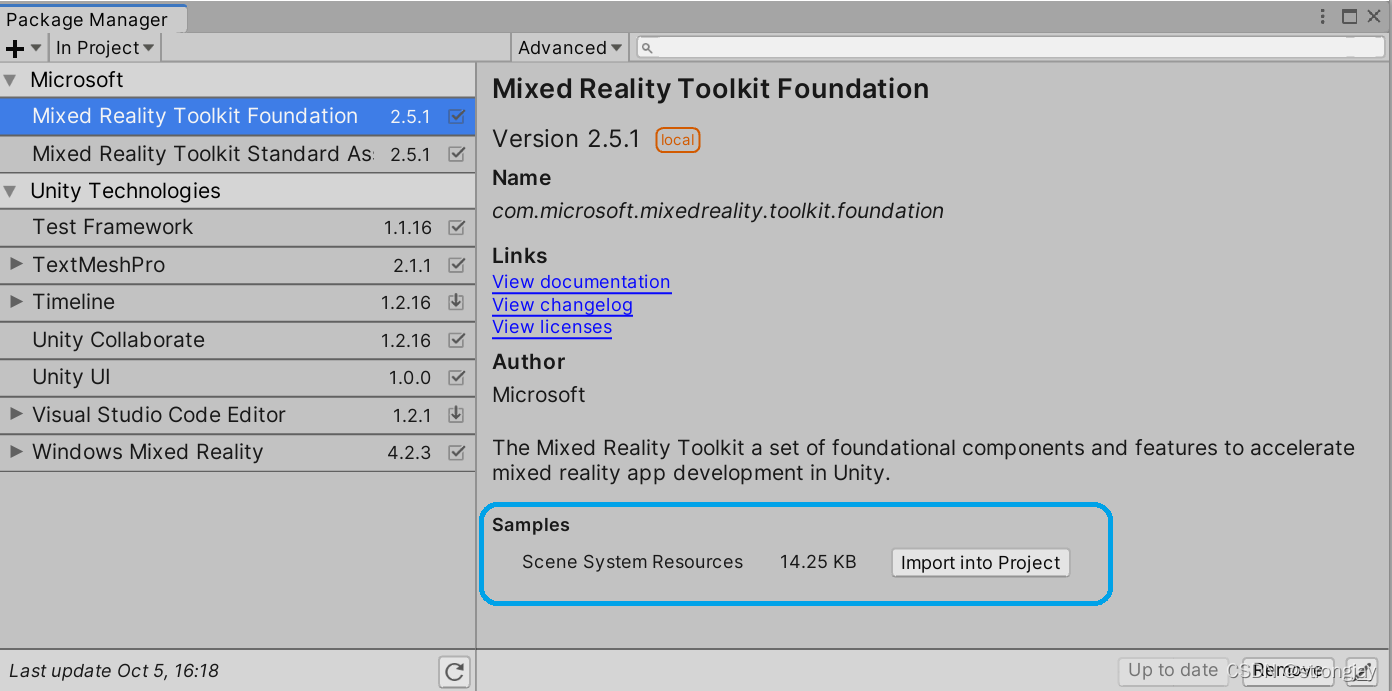Select the Visual Studio Code Editor package

click(237, 415)
